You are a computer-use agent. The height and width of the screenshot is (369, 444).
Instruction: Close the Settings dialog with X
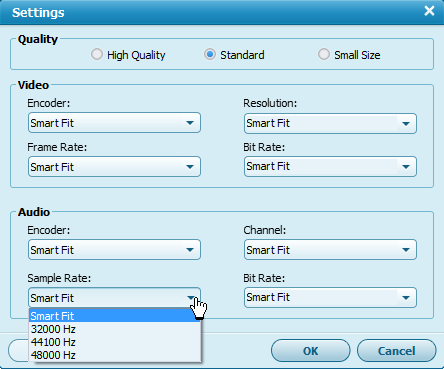(429, 11)
